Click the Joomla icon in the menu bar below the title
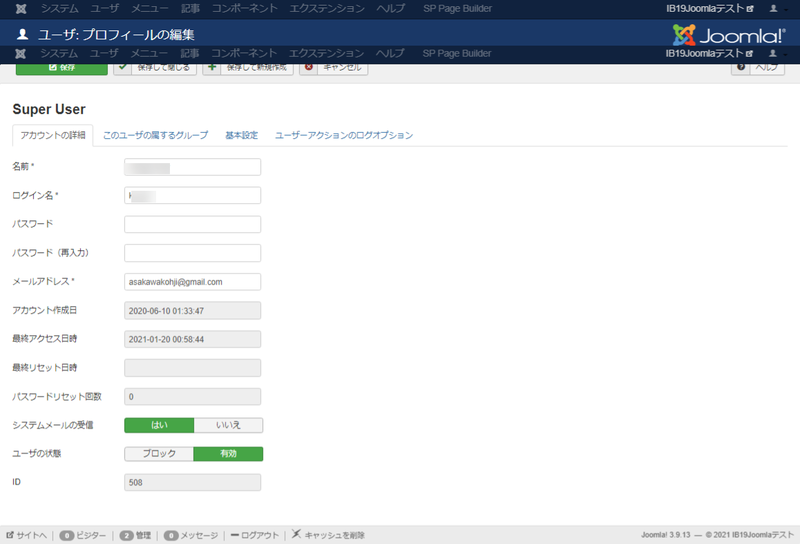Screen dimensions: 800x544 click(x=20, y=54)
